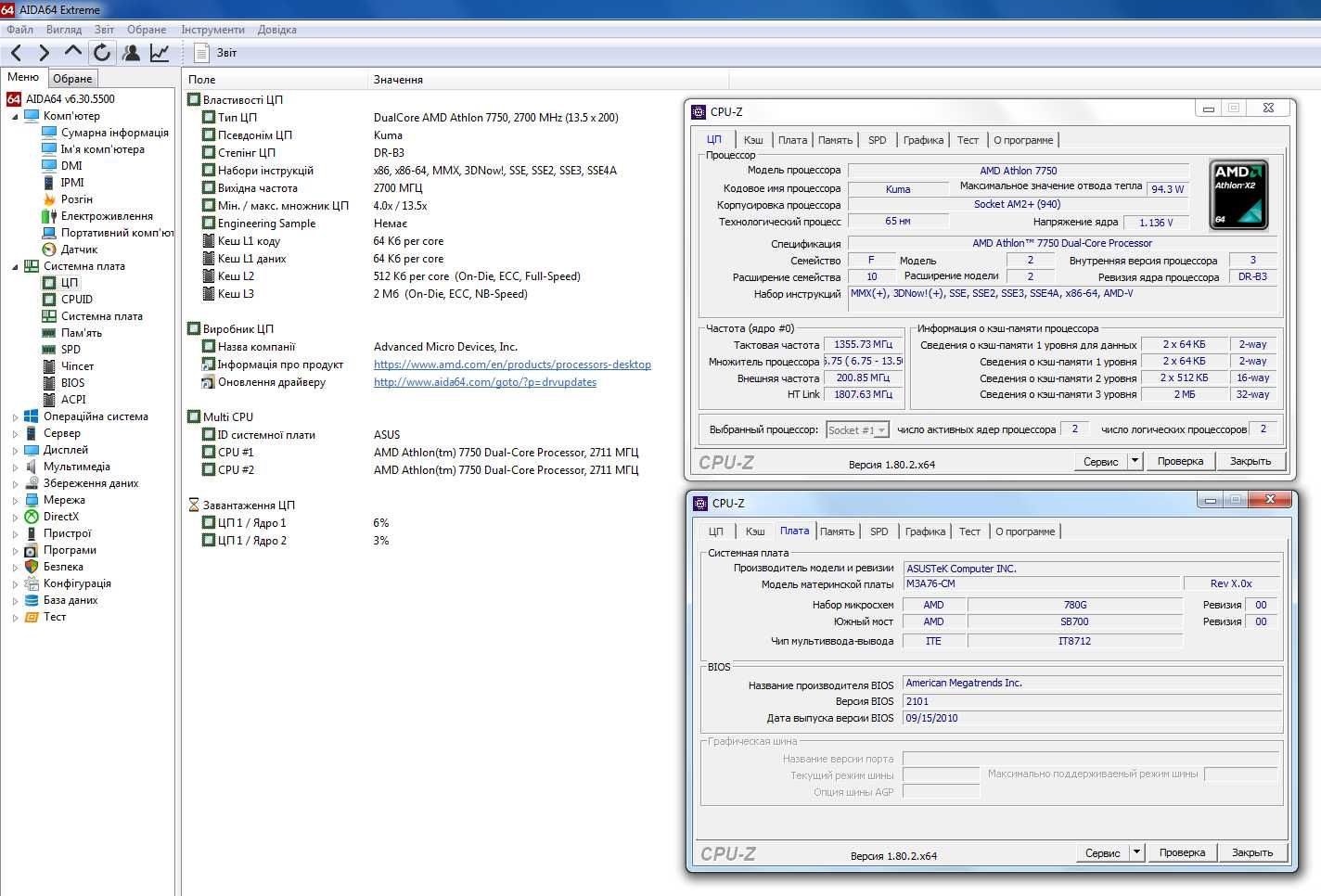Click the Значення column header
This screenshot has height=896, width=1321.
tap(548, 80)
